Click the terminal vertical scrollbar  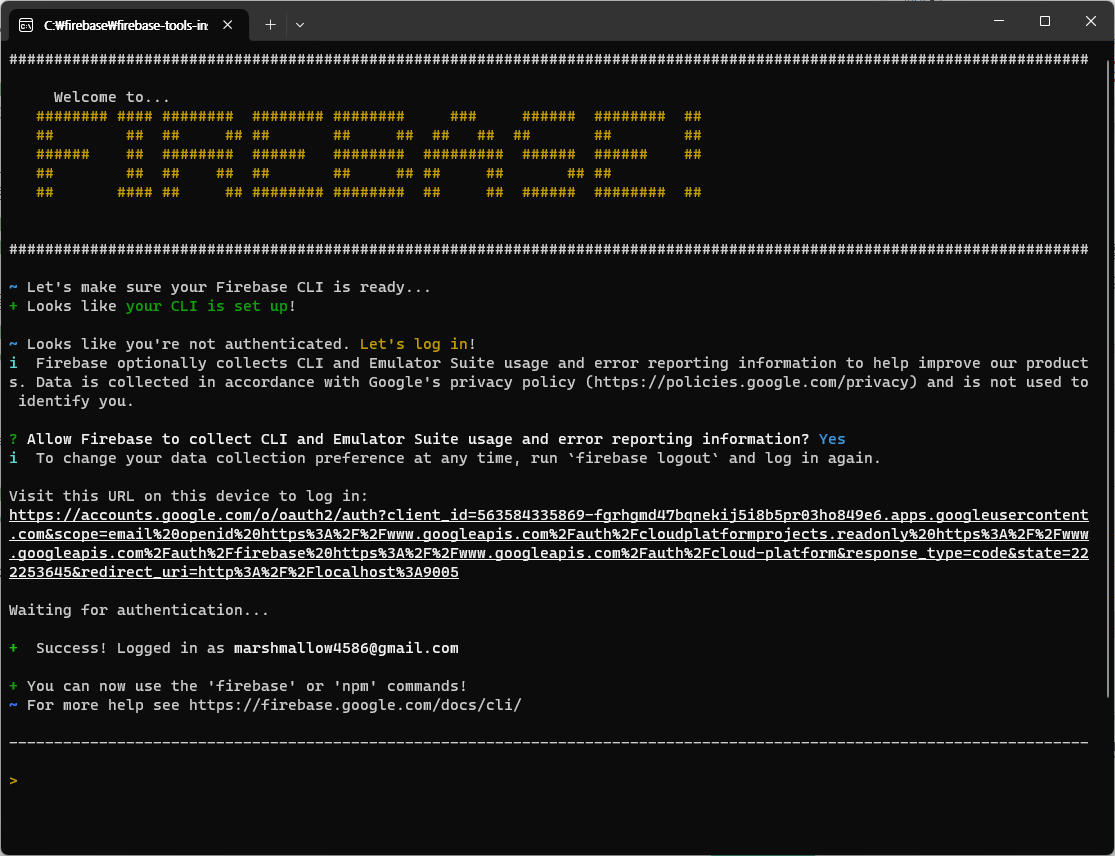pos(1110,377)
